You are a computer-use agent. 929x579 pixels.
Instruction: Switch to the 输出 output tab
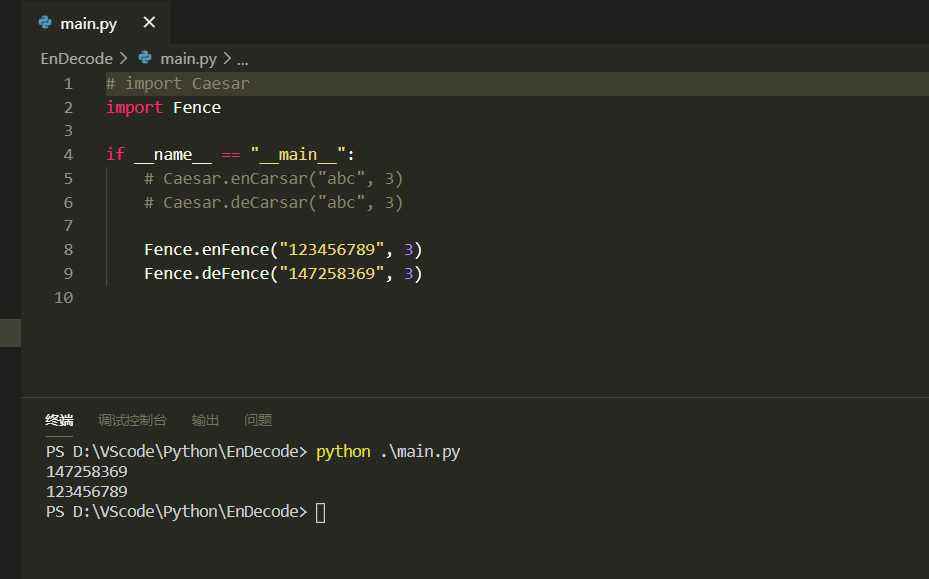[206, 420]
